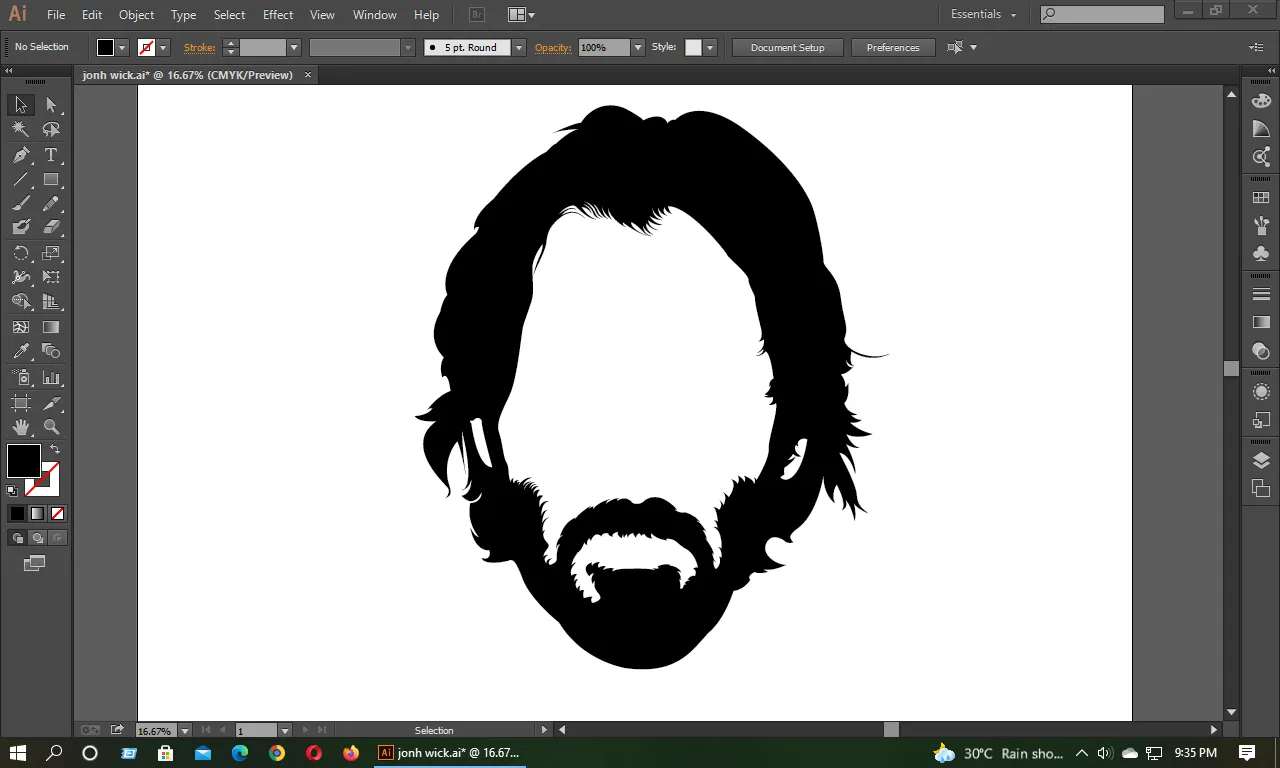Open the Transparency panel icon
The height and width of the screenshot is (768, 1280).
point(1261,351)
